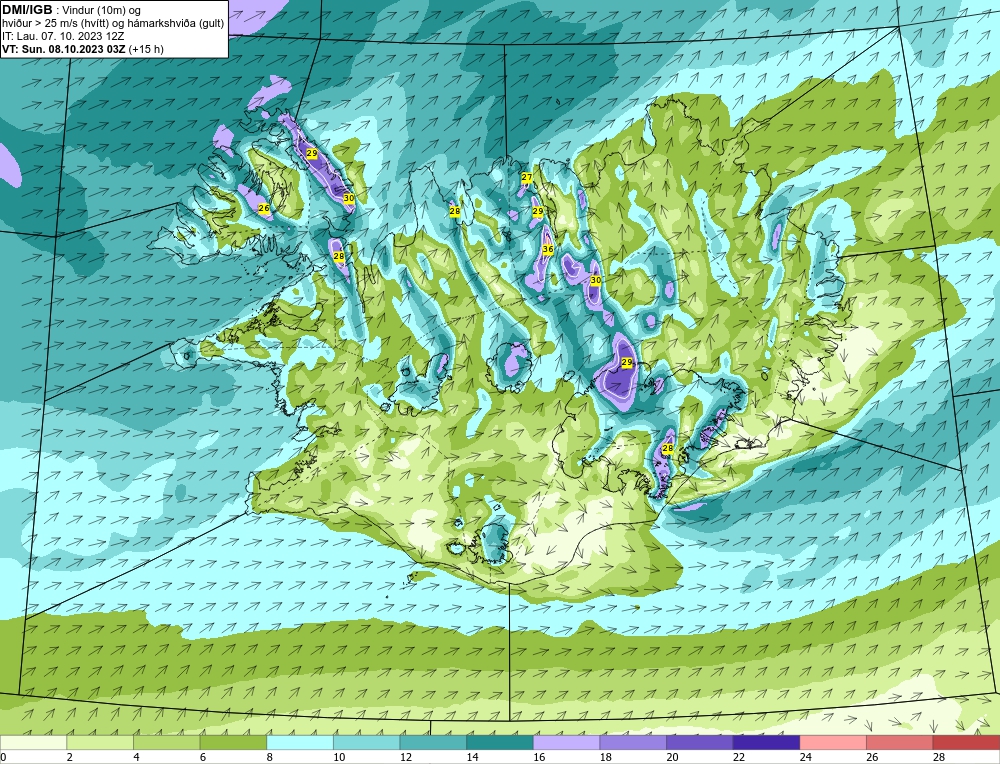Choose the 10–12 m/s cyan legend swatch

click(367, 742)
